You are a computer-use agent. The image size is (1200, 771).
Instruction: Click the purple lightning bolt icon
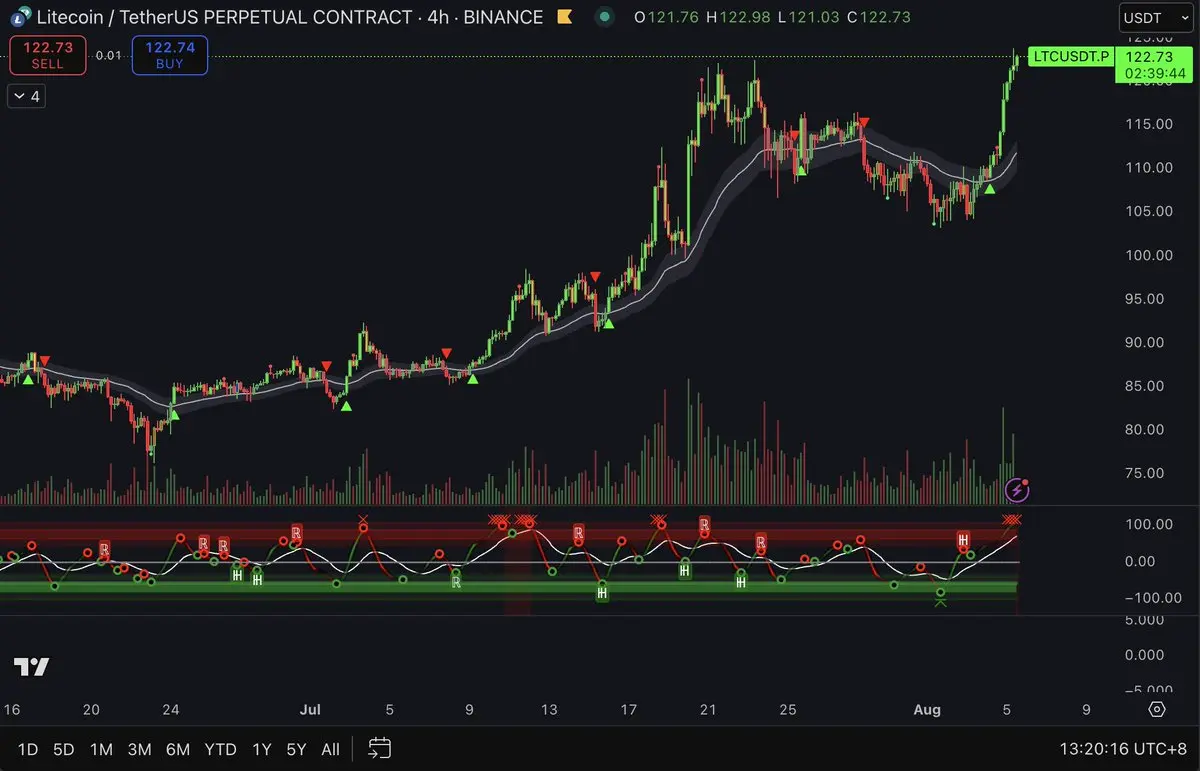point(1017,490)
